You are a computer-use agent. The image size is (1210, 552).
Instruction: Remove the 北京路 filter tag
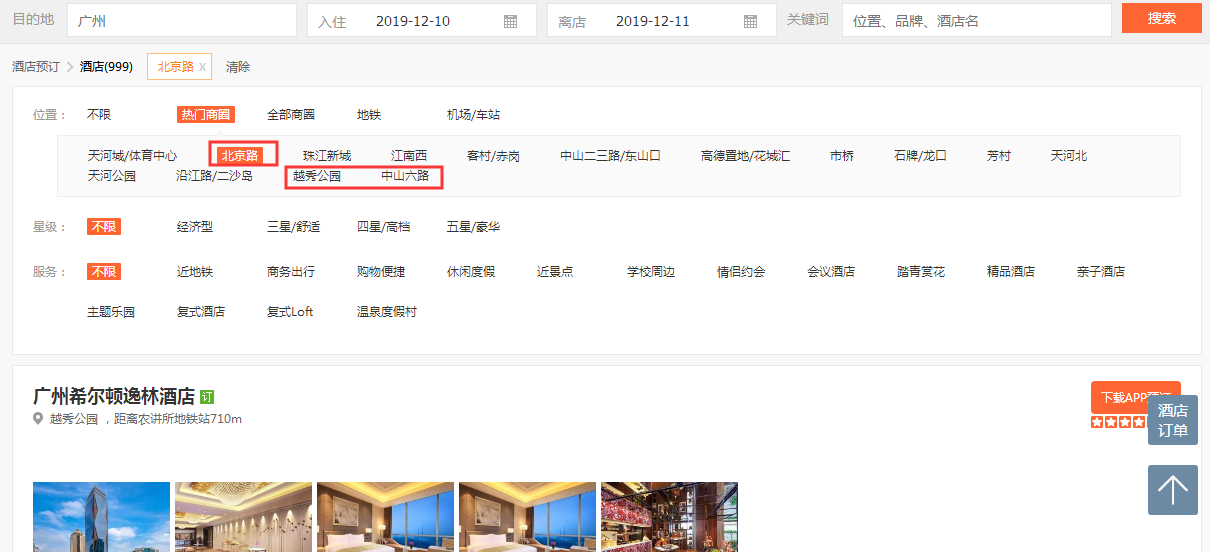pos(202,67)
